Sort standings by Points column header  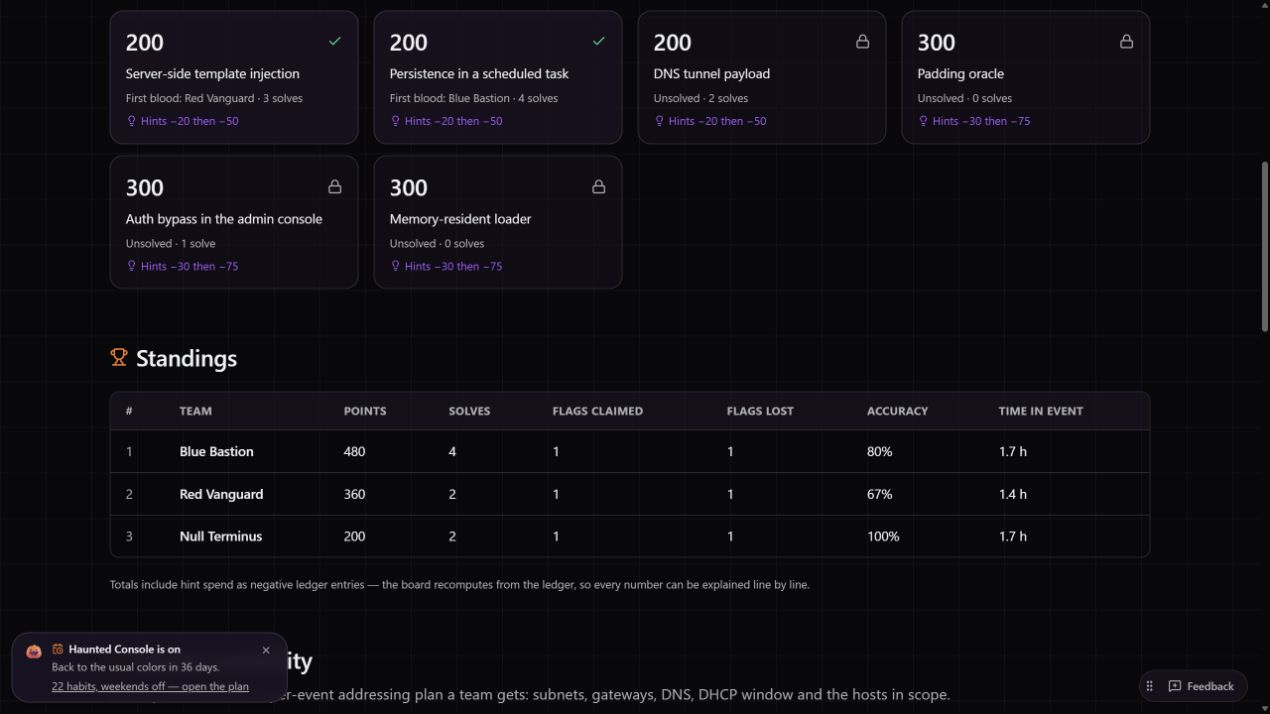[365, 411]
